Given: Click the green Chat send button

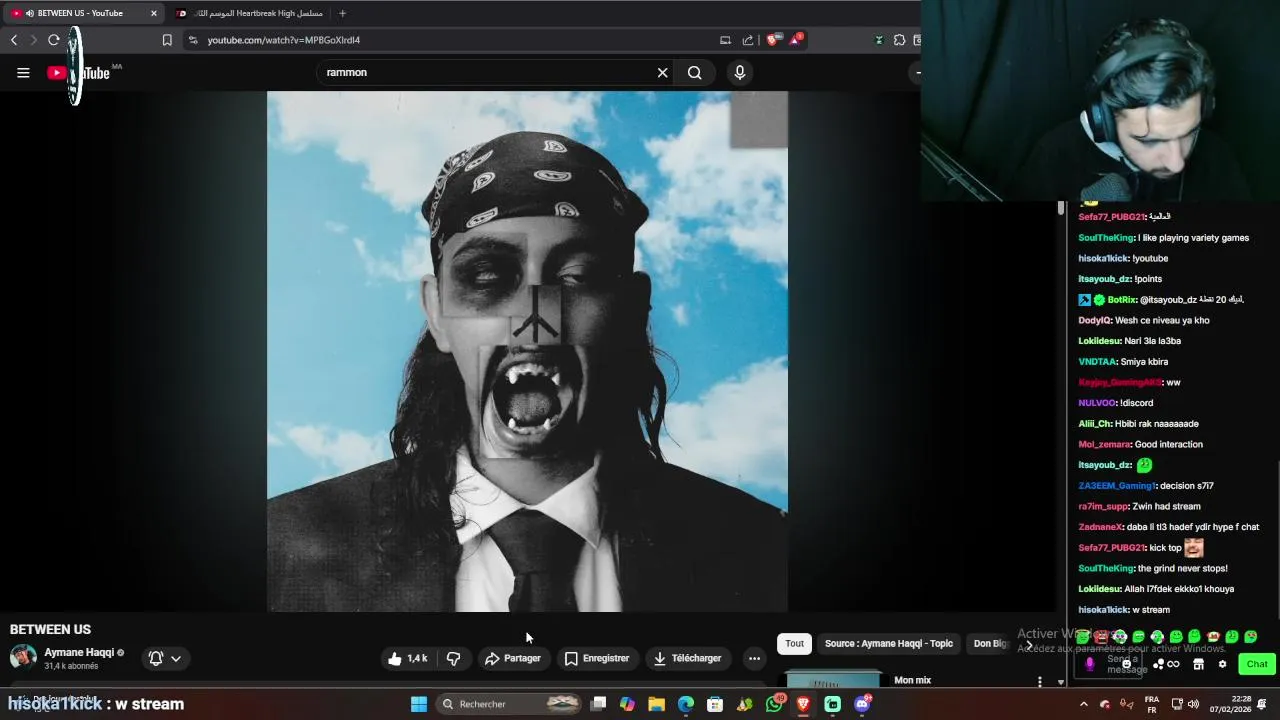Looking at the screenshot, I should coord(1257,664).
